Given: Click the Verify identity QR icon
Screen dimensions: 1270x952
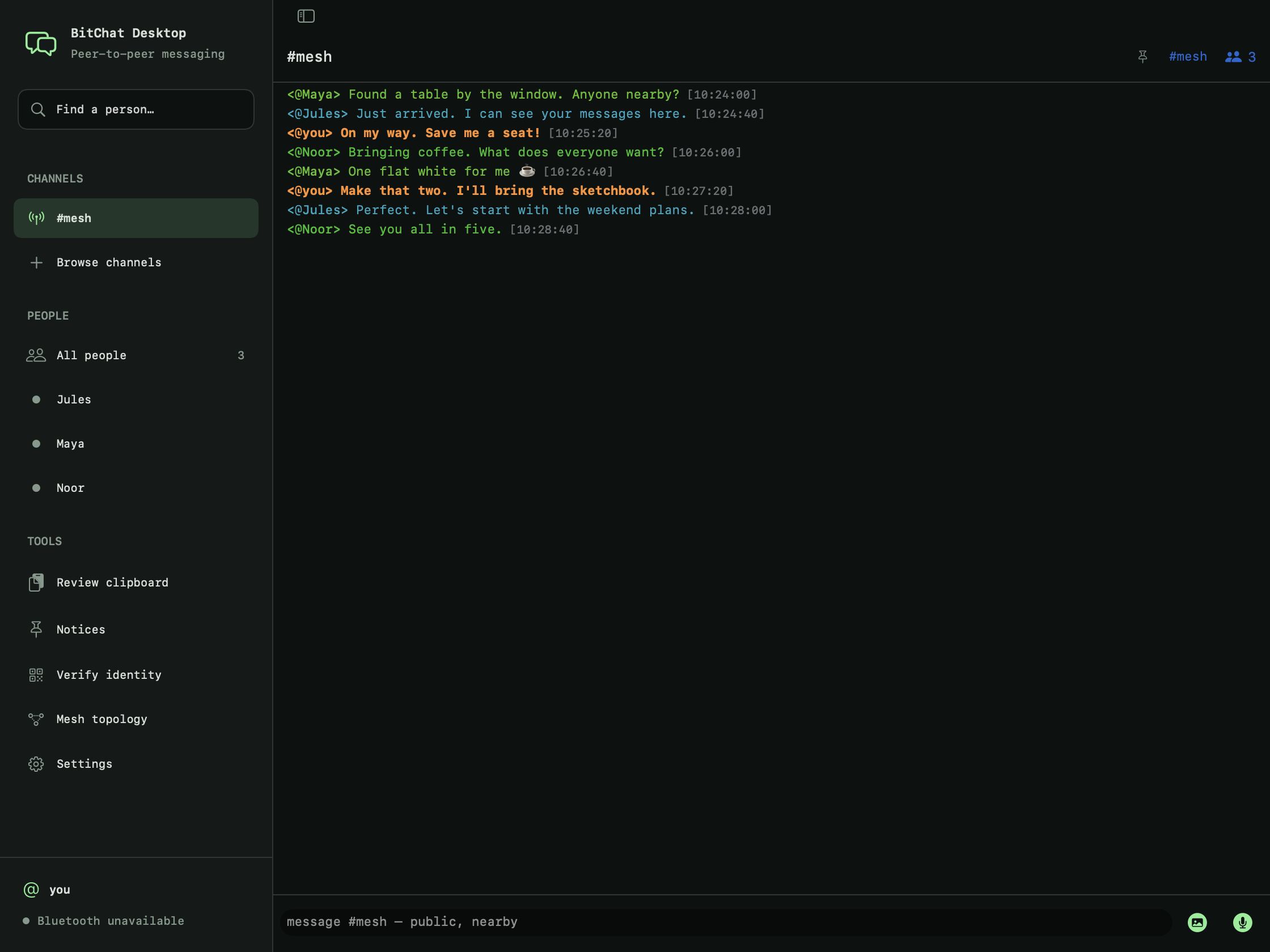Looking at the screenshot, I should [36, 675].
